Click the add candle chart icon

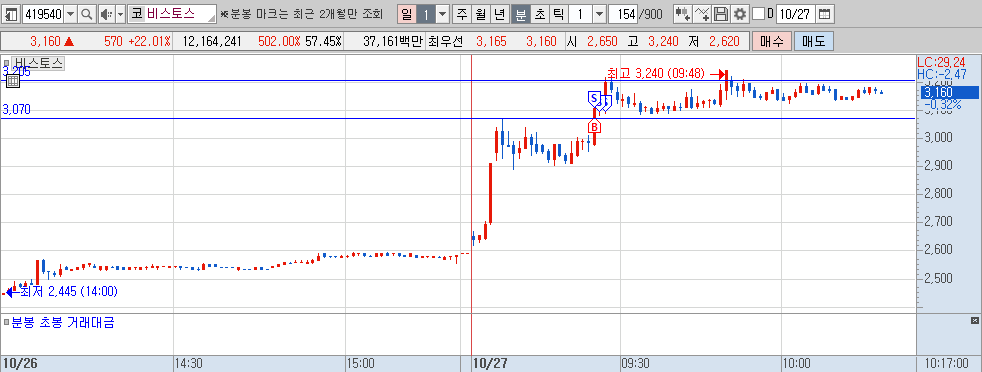[683, 13]
